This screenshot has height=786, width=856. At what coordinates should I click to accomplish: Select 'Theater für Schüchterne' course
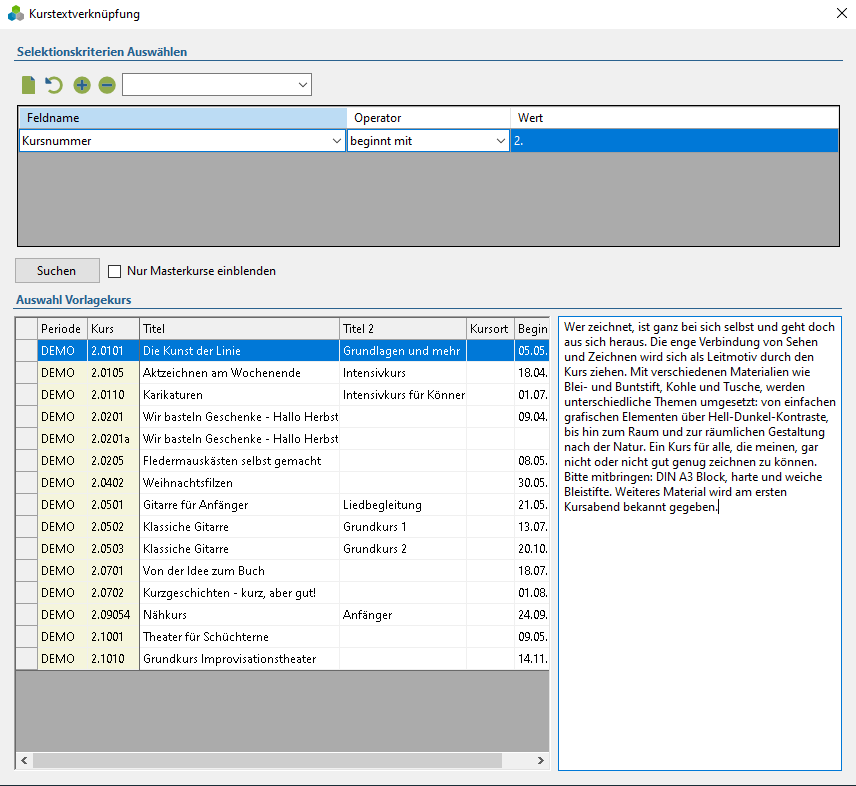(x=282, y=636)
